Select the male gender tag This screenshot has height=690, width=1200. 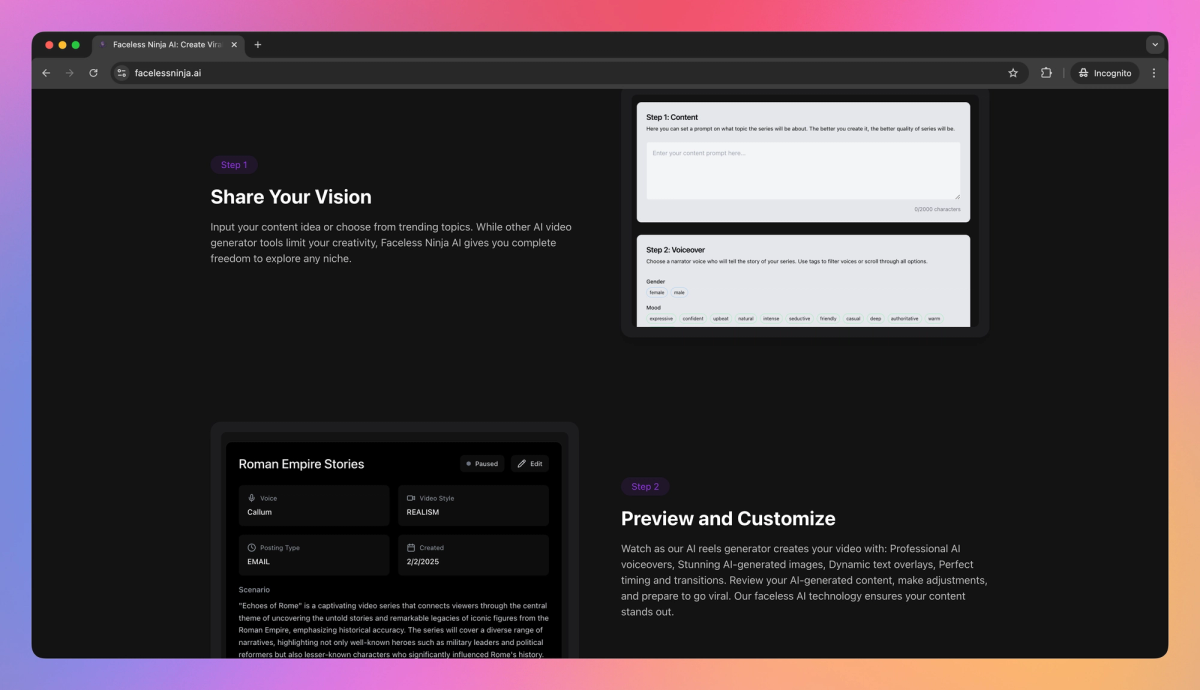tap(679, 293)
